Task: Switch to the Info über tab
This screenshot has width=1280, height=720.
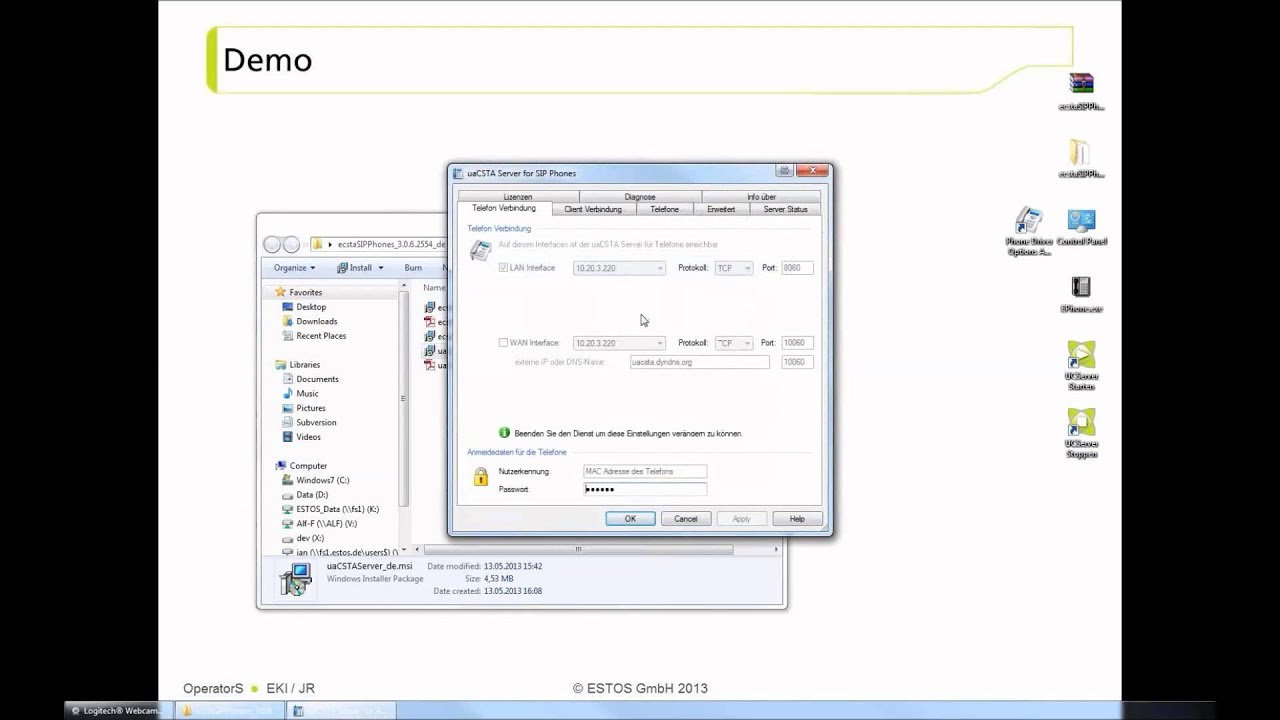Action: tap(761, 197)
